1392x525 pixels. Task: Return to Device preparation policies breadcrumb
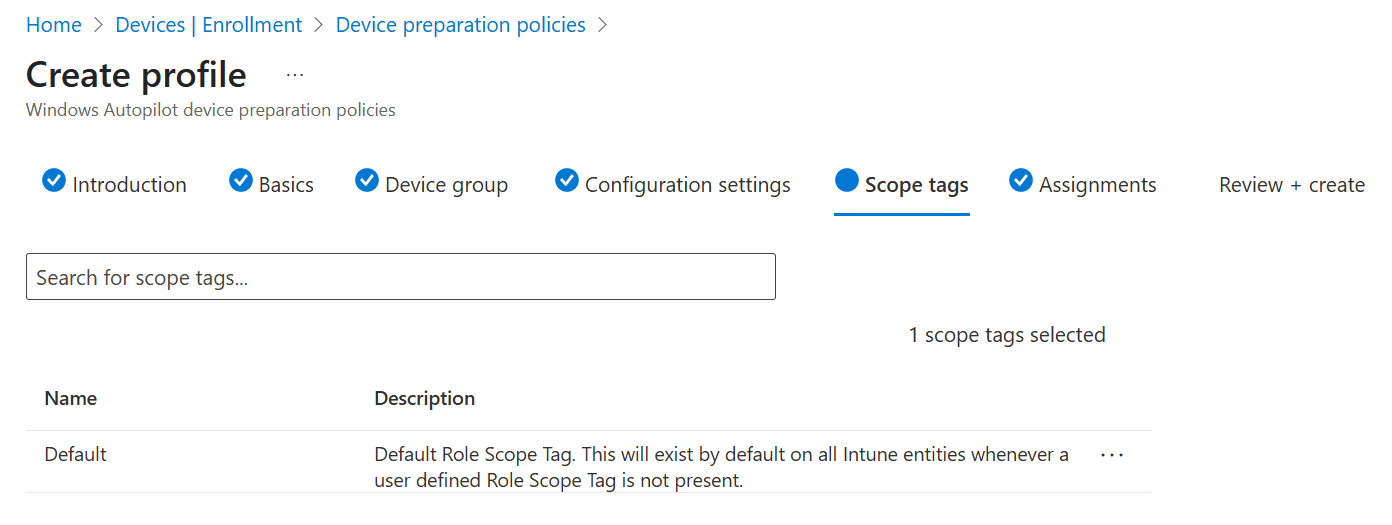tap(460, 25)
